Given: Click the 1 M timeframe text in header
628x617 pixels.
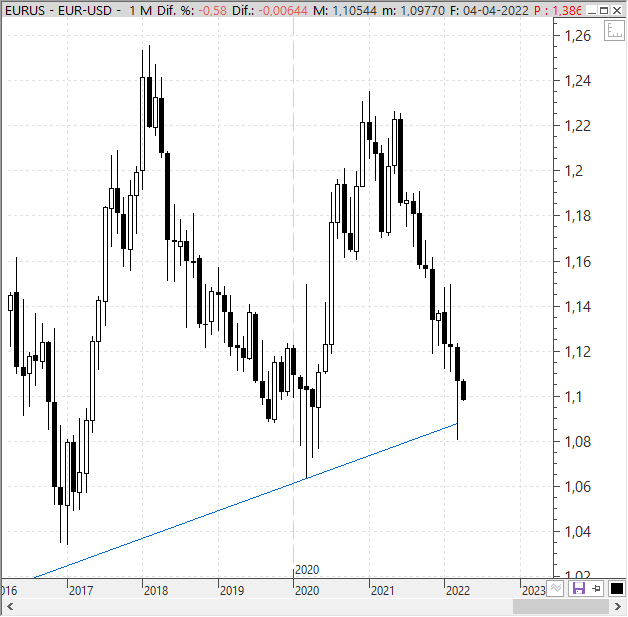Looking at the screenshot, I should tap(141, 10).
